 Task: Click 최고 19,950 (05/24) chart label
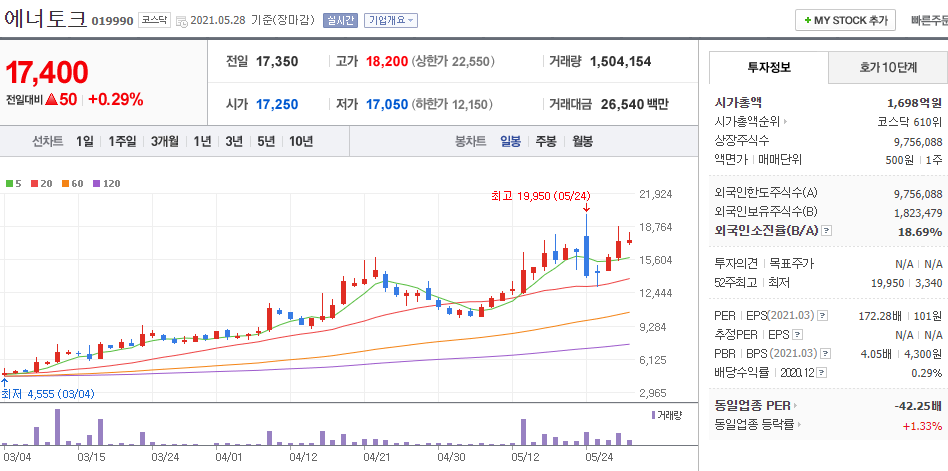tap(541, 195)
